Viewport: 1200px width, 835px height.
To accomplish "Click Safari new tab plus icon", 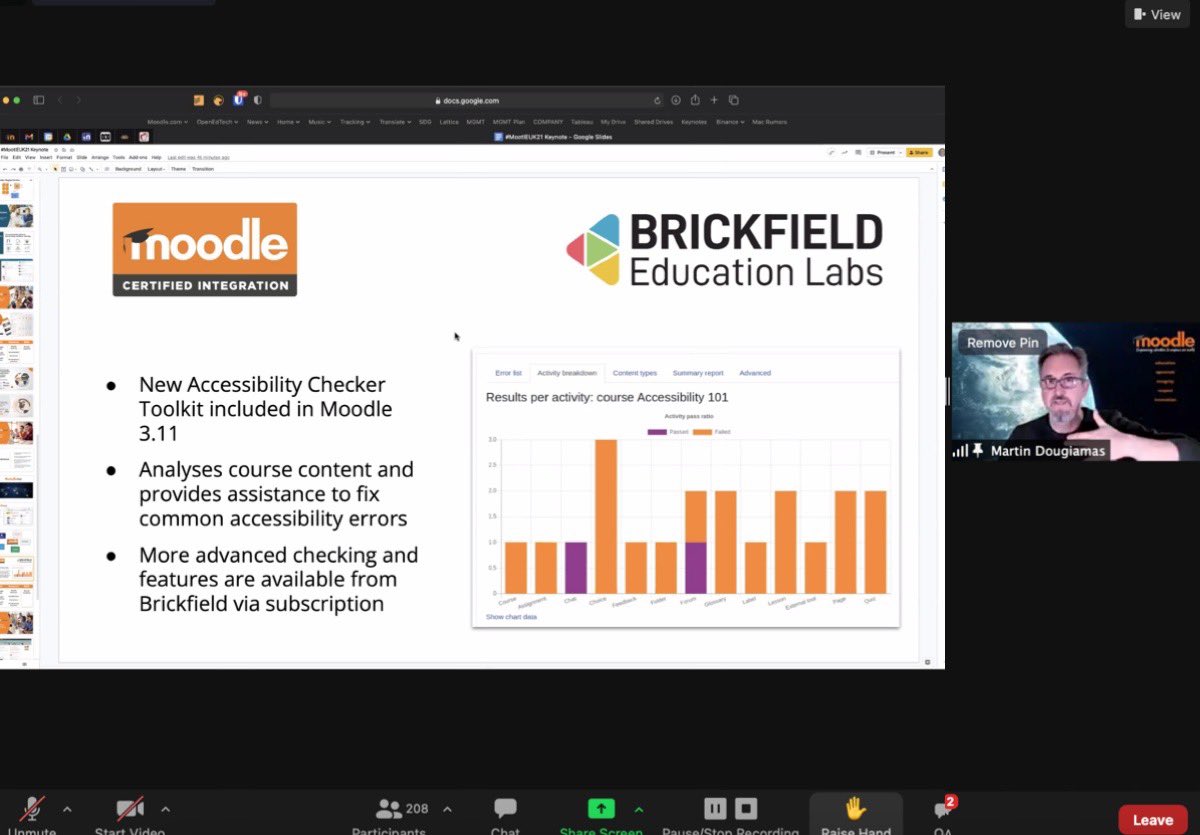I will pos(714,100).
